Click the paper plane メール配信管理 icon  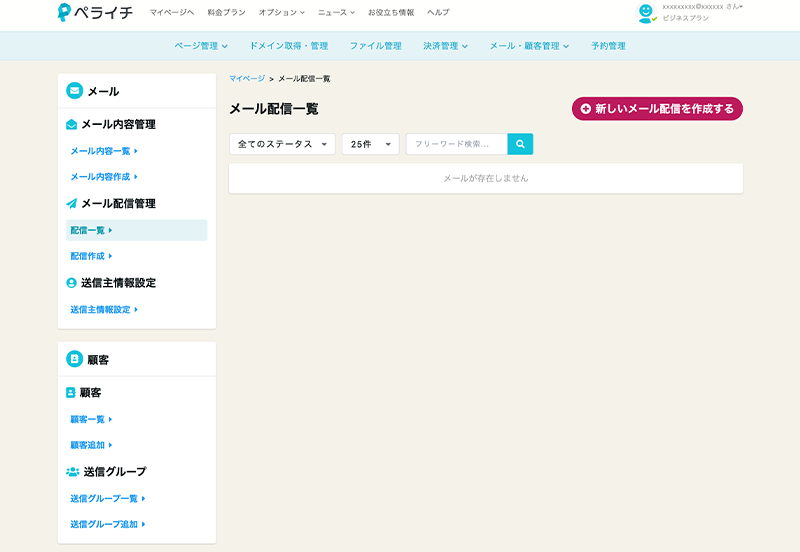tap(71, 203)
